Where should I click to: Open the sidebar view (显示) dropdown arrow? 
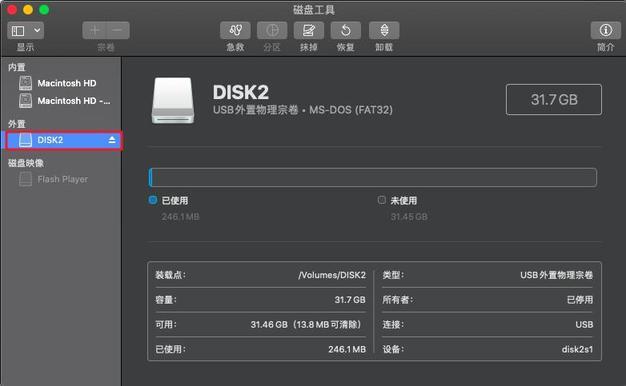37,31
